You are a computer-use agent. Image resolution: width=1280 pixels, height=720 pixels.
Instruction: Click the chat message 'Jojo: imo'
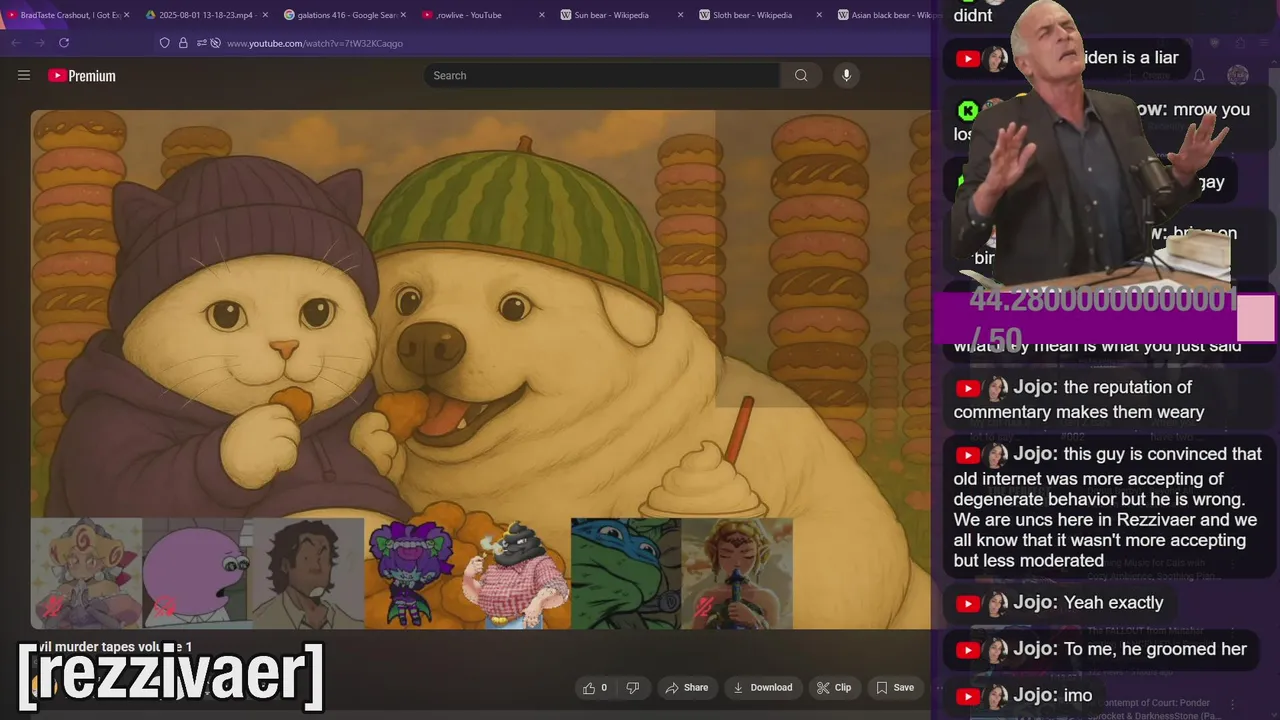(1024, 695)
